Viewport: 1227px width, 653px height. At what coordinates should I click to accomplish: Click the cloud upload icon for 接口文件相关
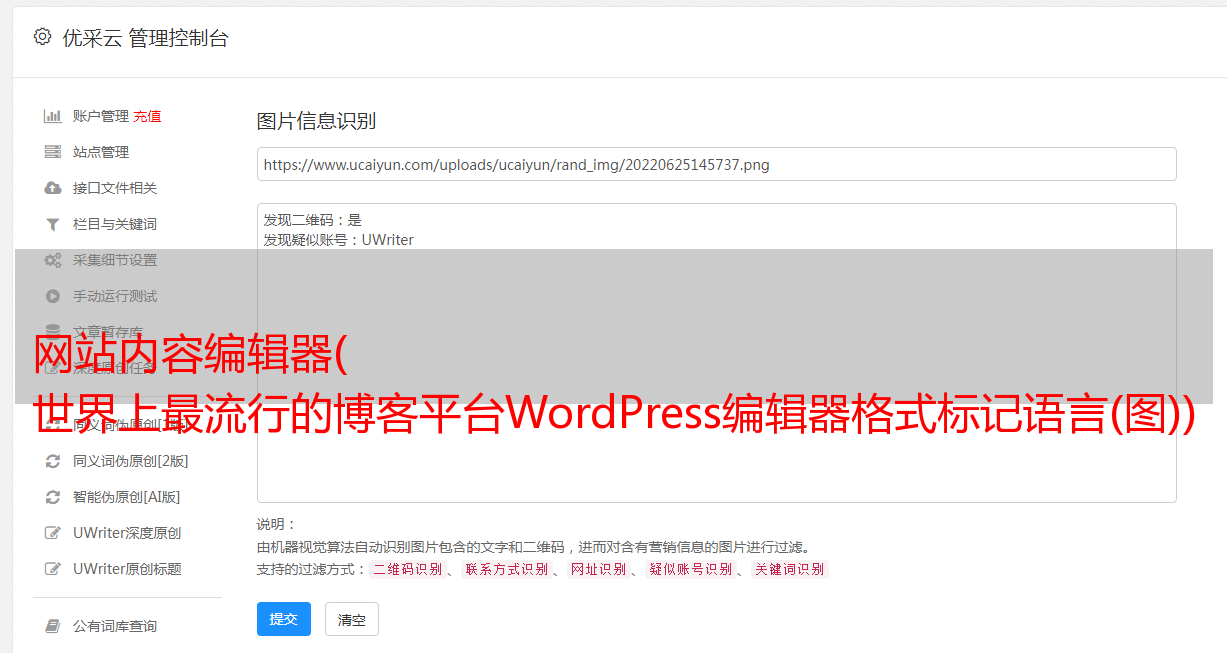pos(53,188)
